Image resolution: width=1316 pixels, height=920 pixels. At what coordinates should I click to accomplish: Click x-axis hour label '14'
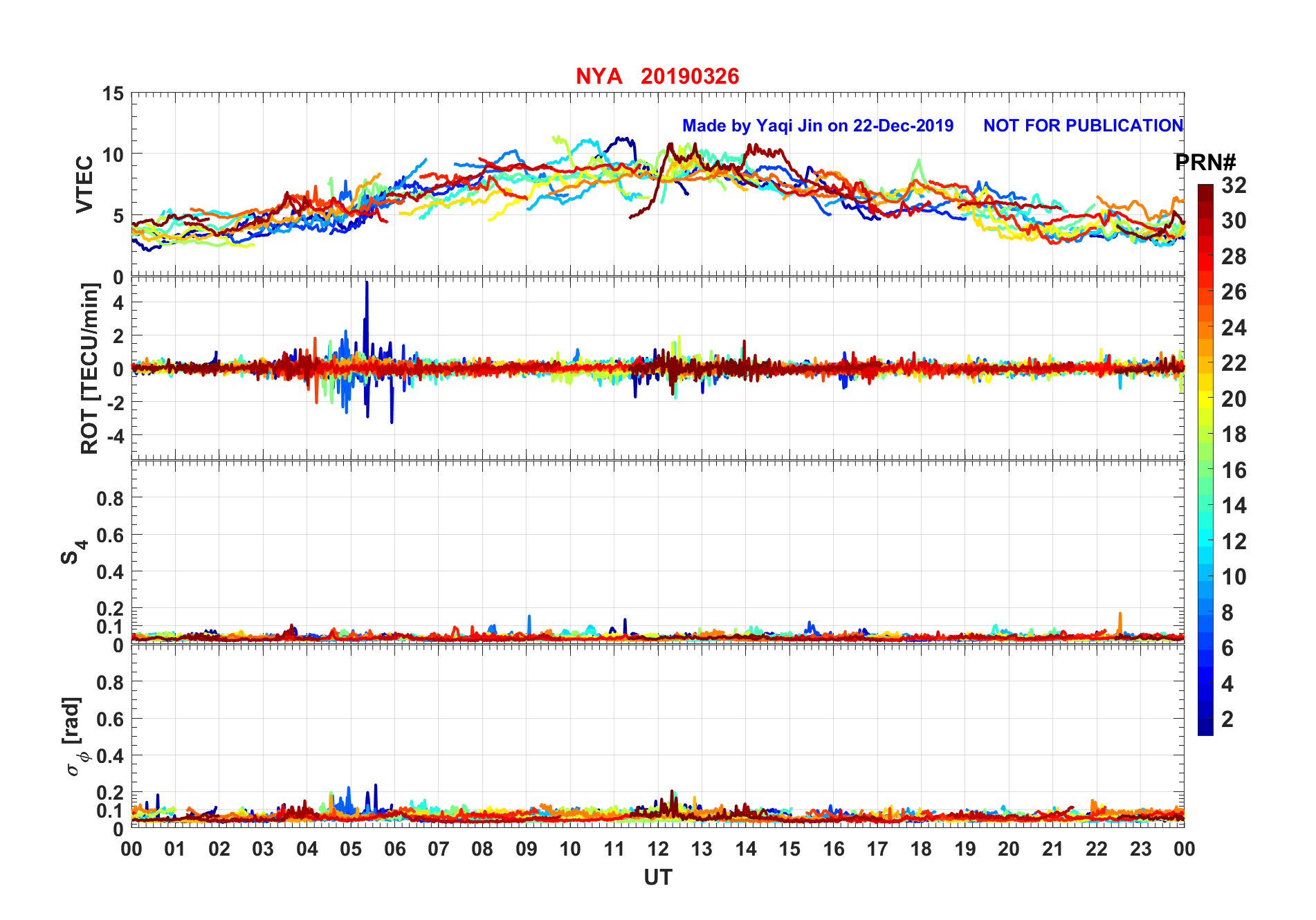746,849
